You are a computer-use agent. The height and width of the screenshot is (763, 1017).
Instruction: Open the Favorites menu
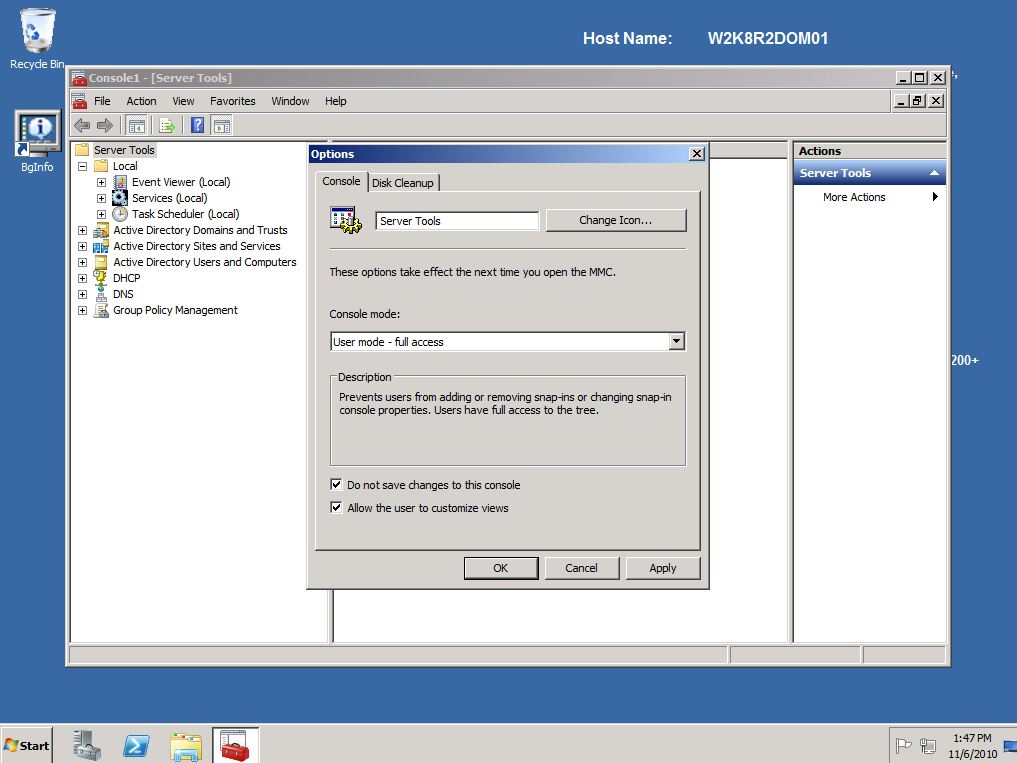pos(232,101)
